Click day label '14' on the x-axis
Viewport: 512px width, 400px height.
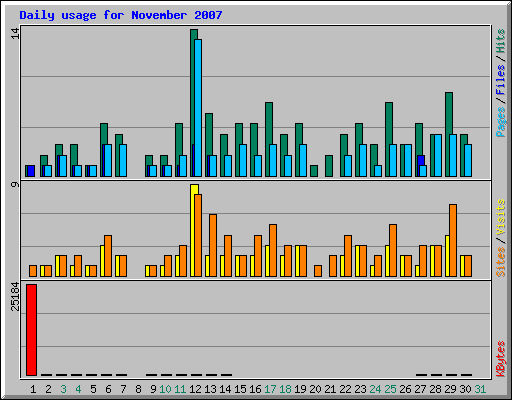pyautogui.click(x=225, y=389)
